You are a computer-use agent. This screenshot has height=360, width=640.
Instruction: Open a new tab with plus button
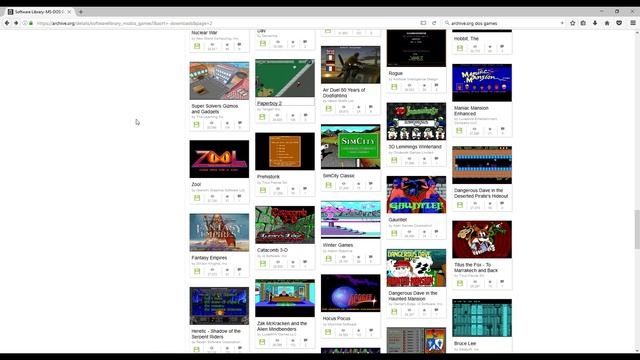(81, 12)
